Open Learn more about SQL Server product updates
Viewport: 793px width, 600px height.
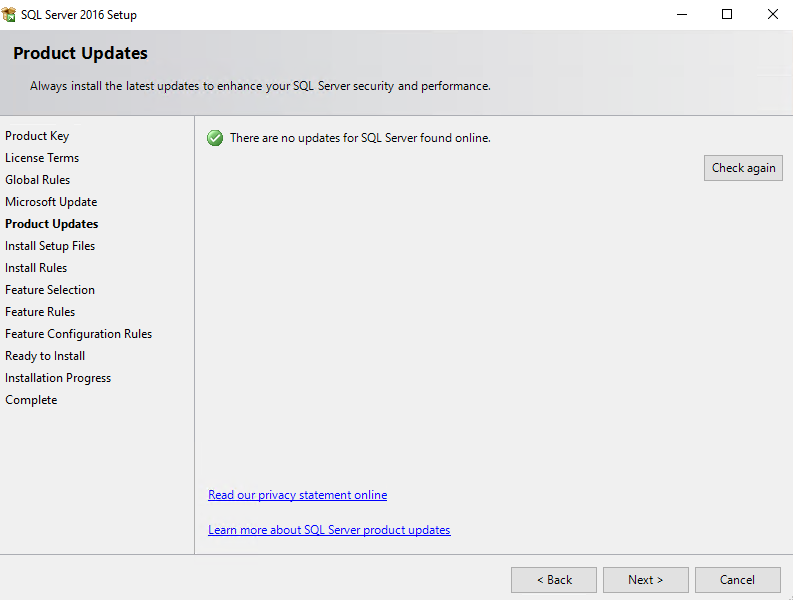pos(329,530)
